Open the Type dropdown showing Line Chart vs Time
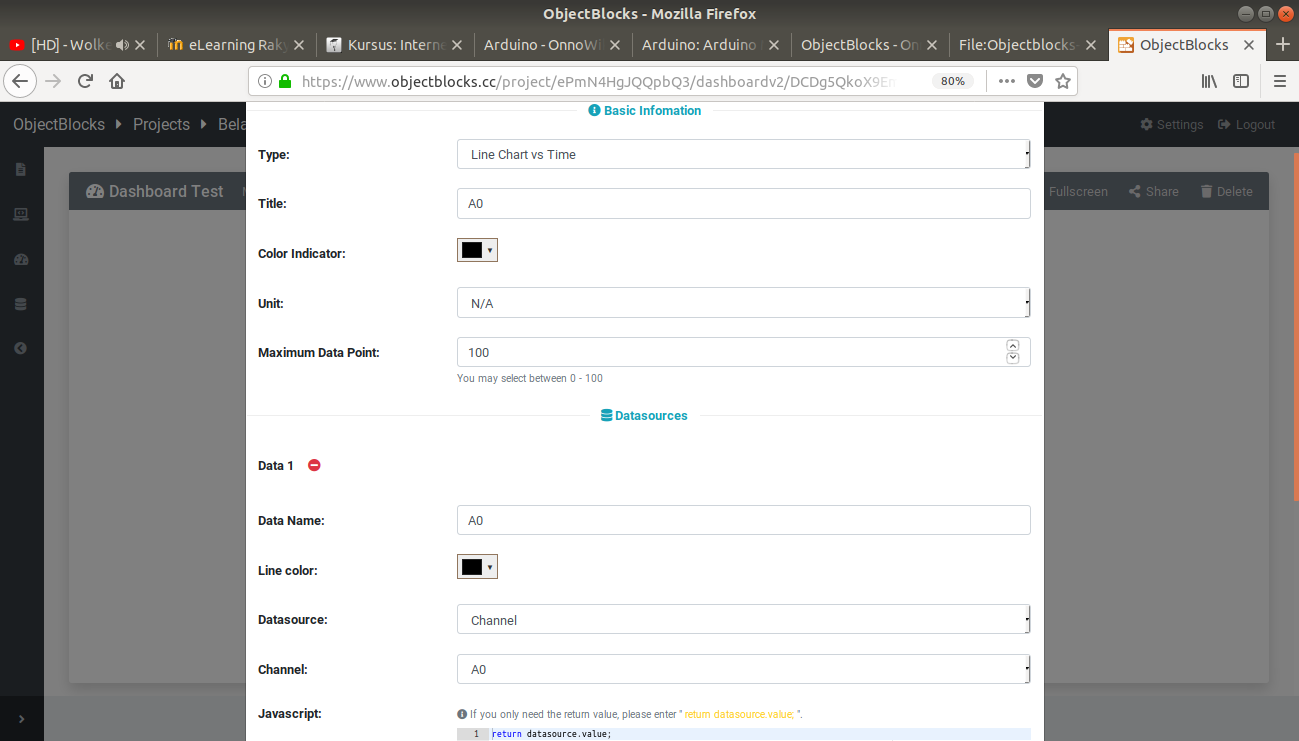This screenshot has width=1299, height=741. [x=743, y=155]
